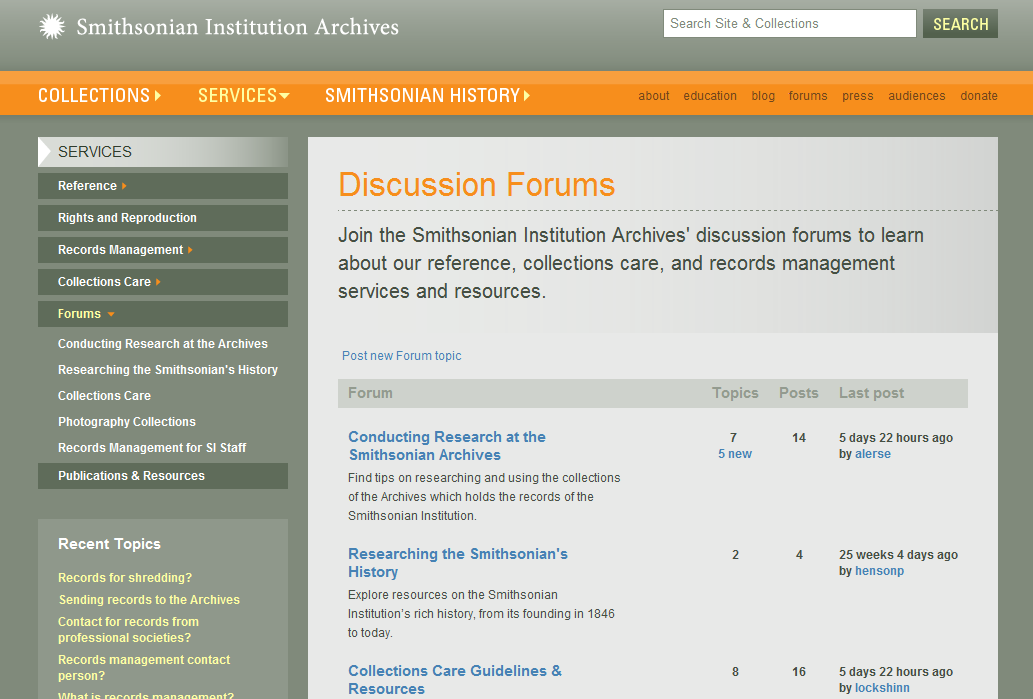Open Publications & Resources sidebar item
1033x699 pixels.
click(x=131, y=476)
